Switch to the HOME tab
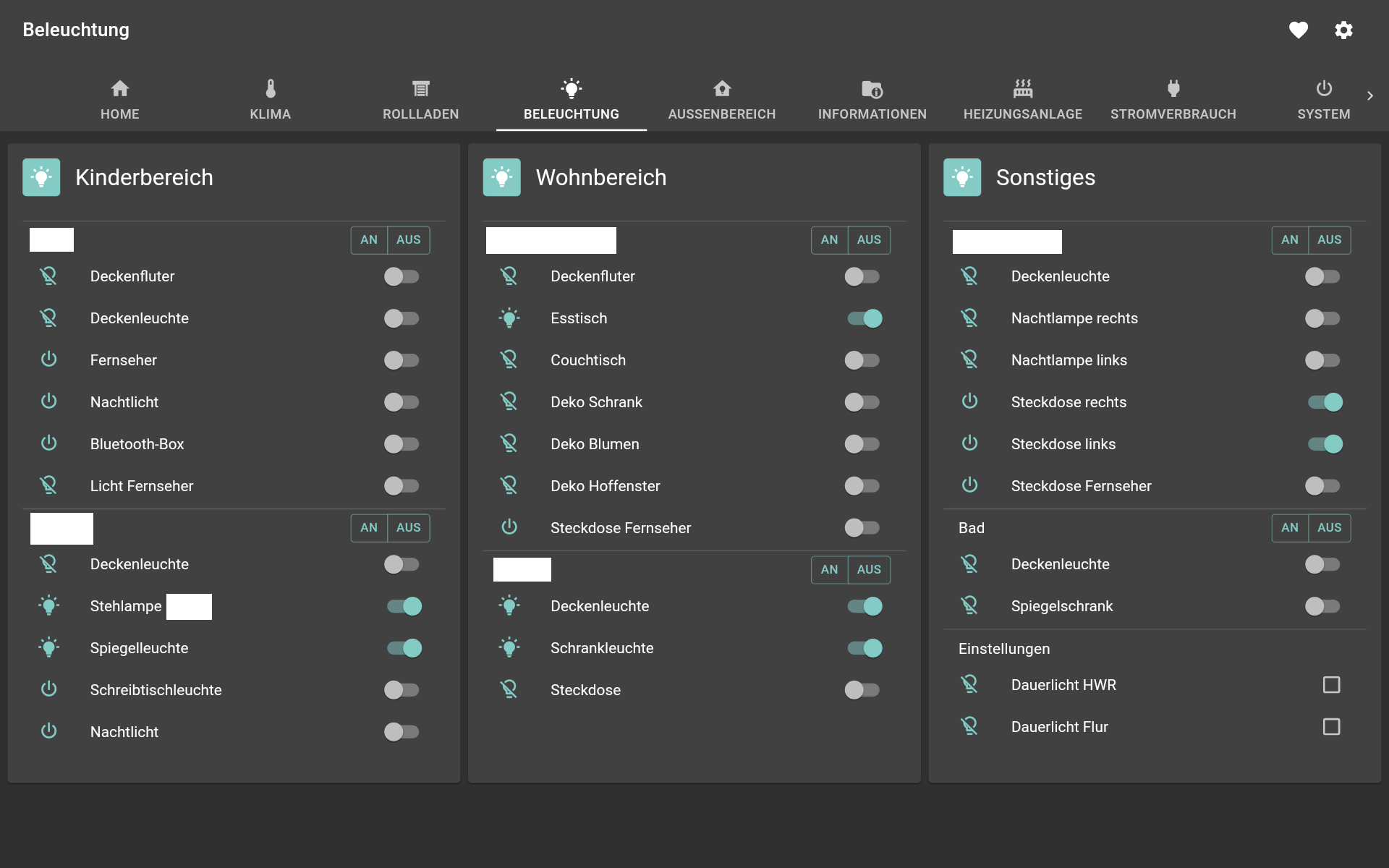Screen dimensions: 1389x868 pos(120,100)
